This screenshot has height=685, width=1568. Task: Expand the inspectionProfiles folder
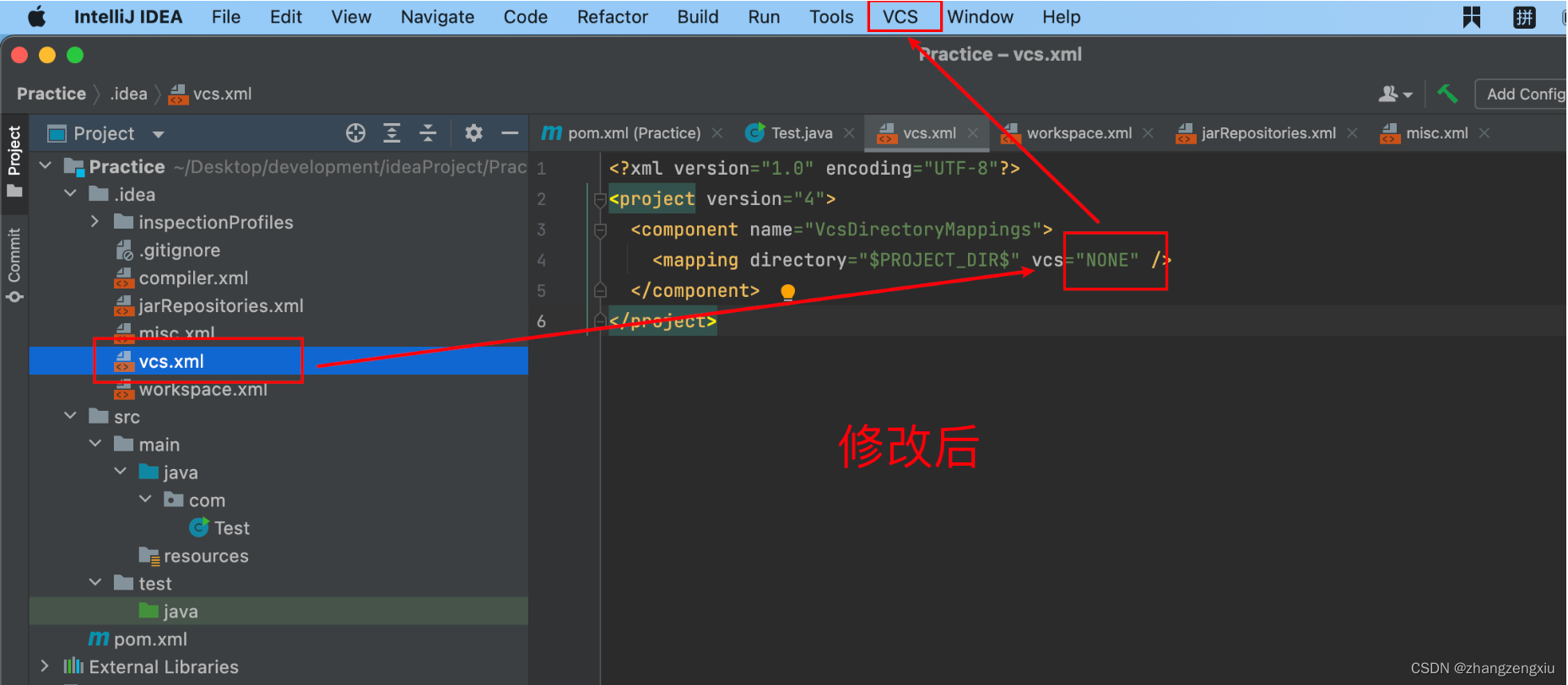[x=95, y=222]
